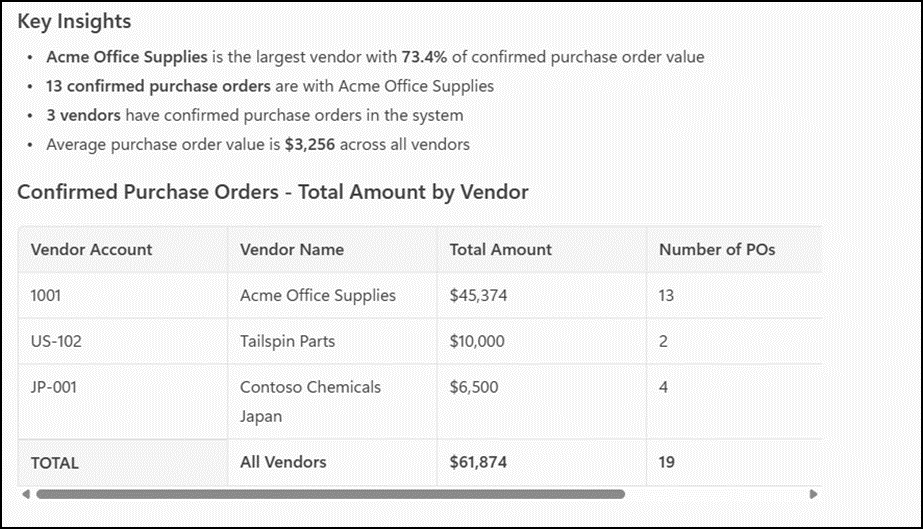The image size is (923, 529).
Task: Click the right scroll arrow under the table
Action: click(814, 494)
